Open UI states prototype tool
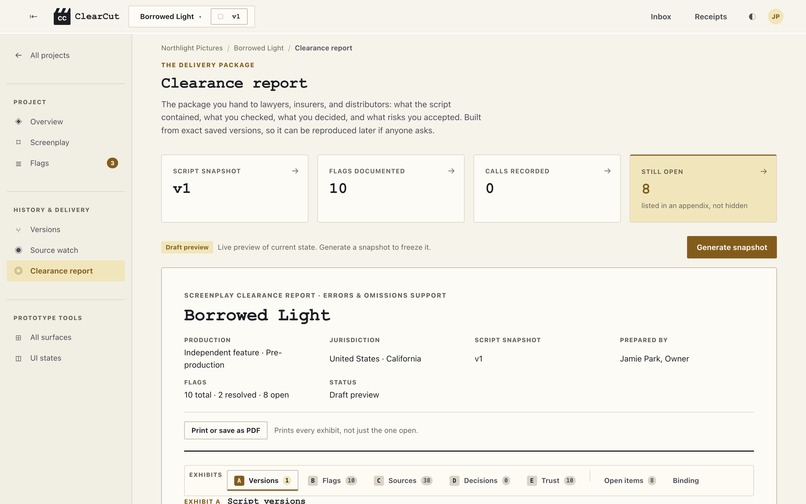 (x=66, y=358)
